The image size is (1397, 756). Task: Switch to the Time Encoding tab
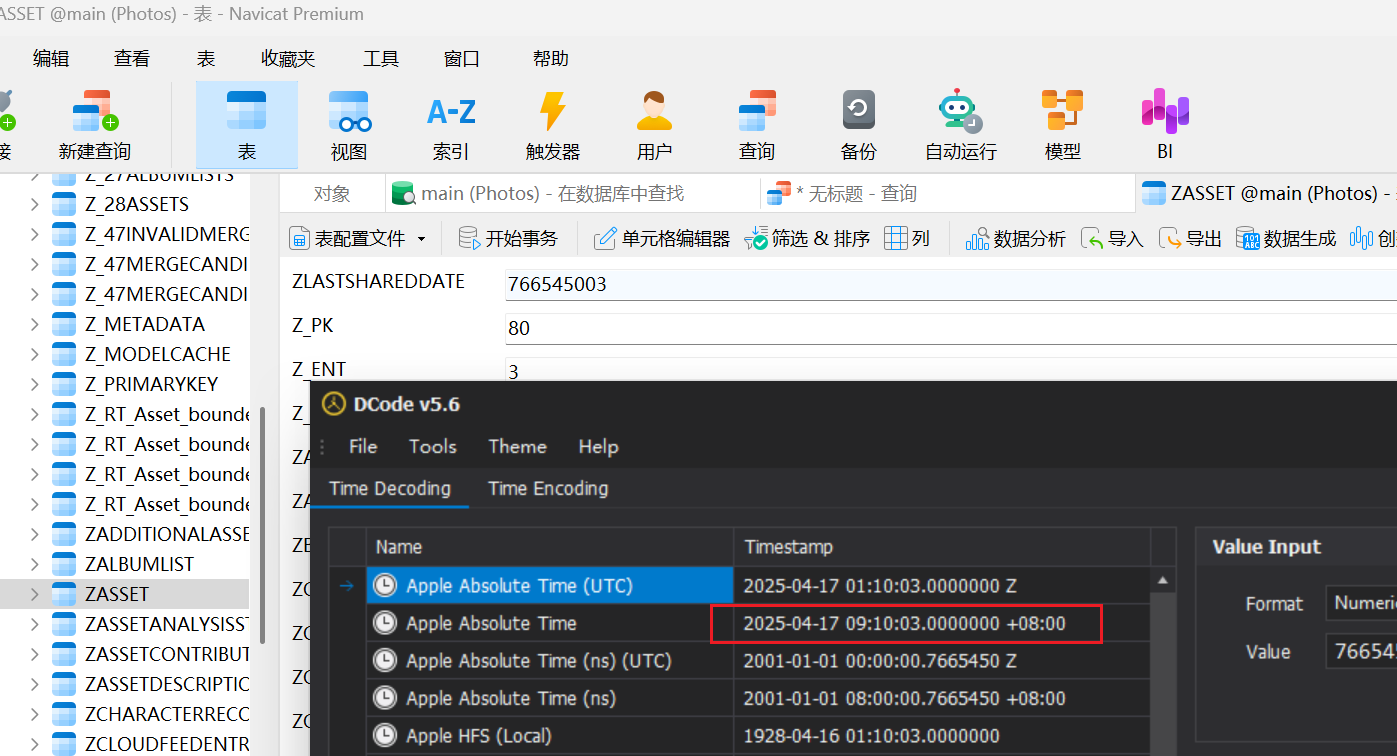547,488
